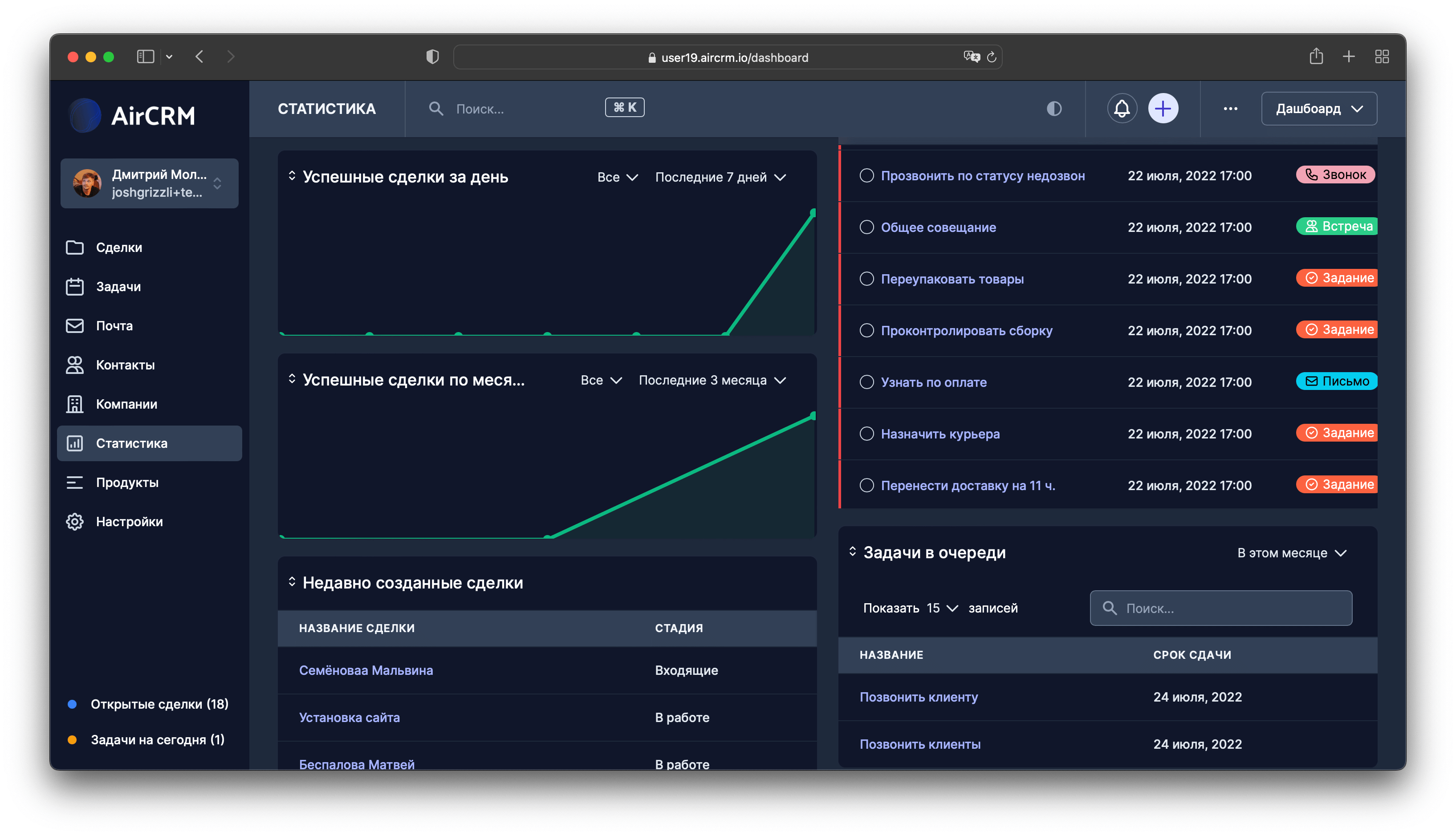Screen dimensions: 1456x836
Task: Open the Продукты section
Action: (x=127, y=482)
